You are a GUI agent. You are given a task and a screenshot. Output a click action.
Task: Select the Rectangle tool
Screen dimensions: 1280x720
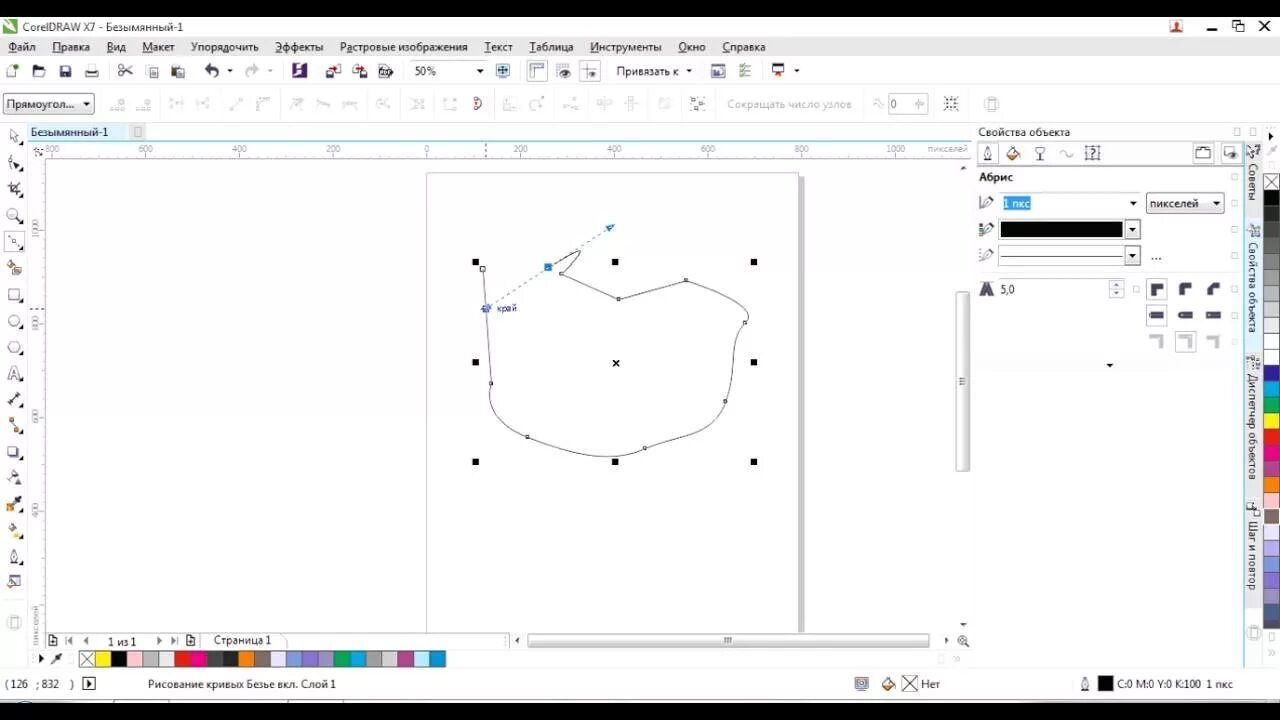[15, 295]
